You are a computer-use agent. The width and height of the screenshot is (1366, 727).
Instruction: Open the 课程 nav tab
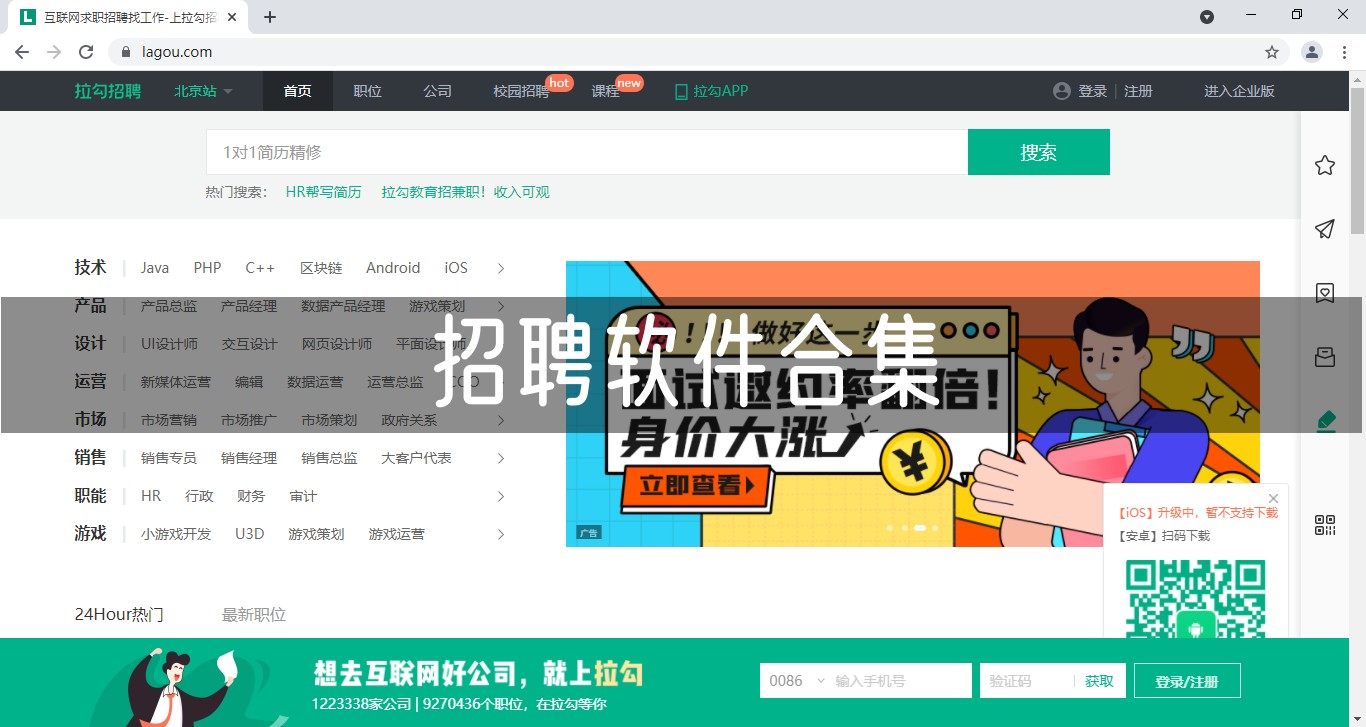point(605,91)
